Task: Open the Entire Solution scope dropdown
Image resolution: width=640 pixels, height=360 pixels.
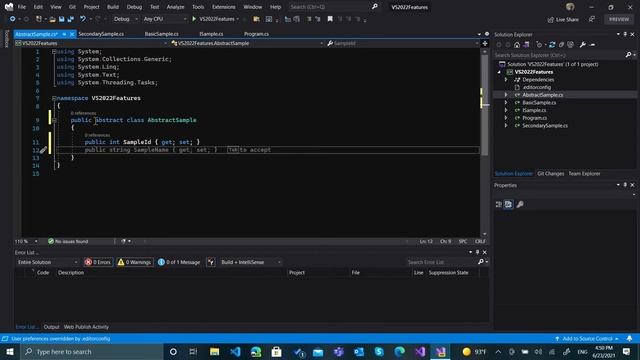Action: (47, 262)
